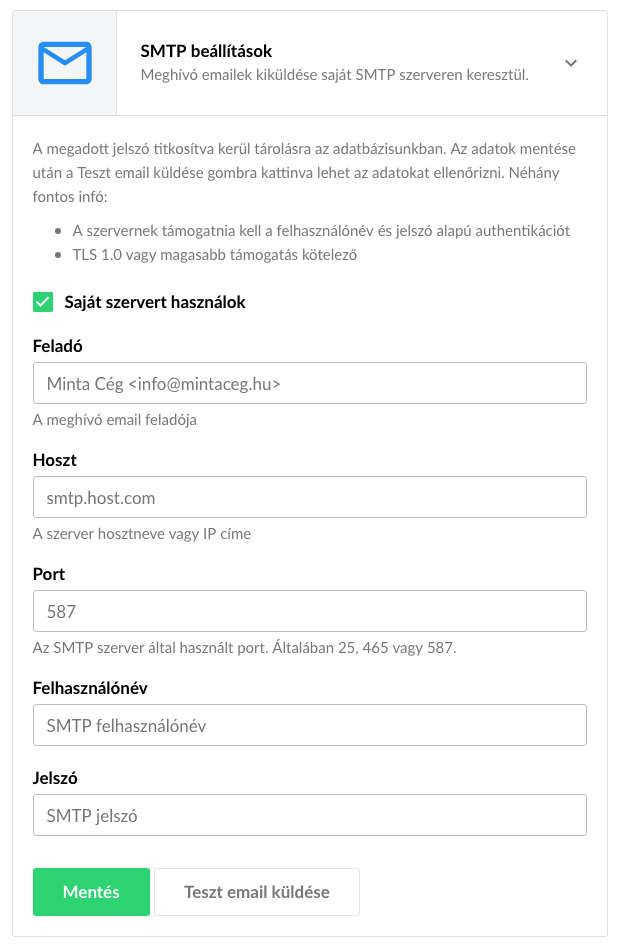Collapse the SMTP beállítások panel chevron
The image size is (619, 946).
(571, 63)
